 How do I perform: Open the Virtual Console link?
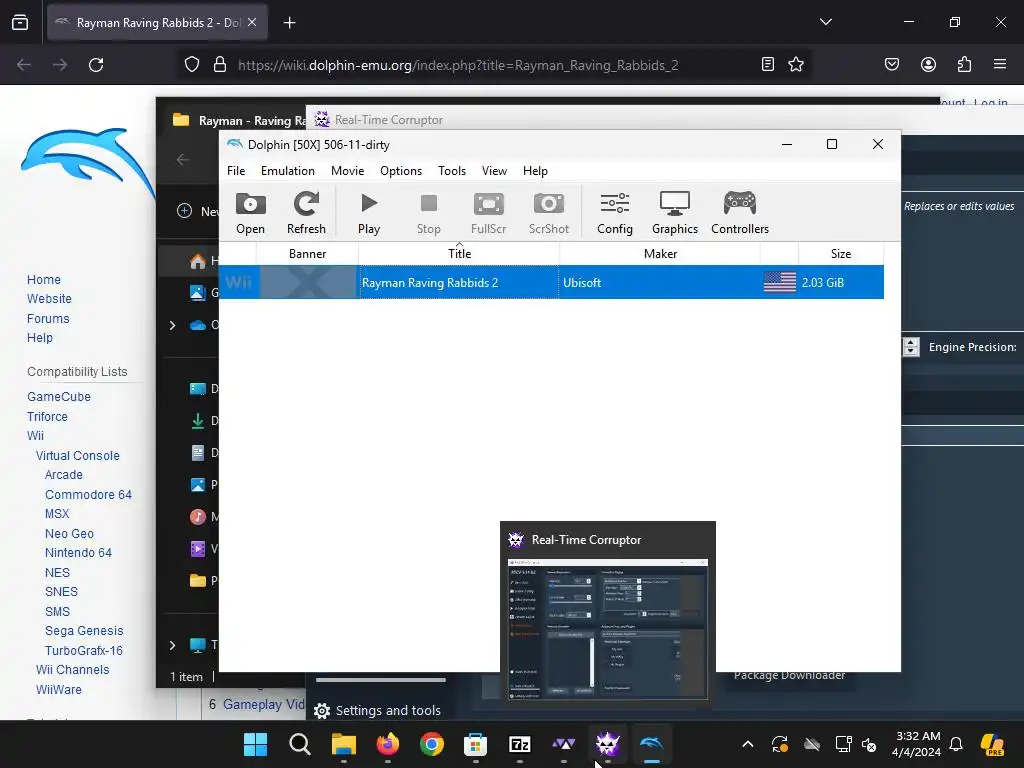tap(78, 456)
